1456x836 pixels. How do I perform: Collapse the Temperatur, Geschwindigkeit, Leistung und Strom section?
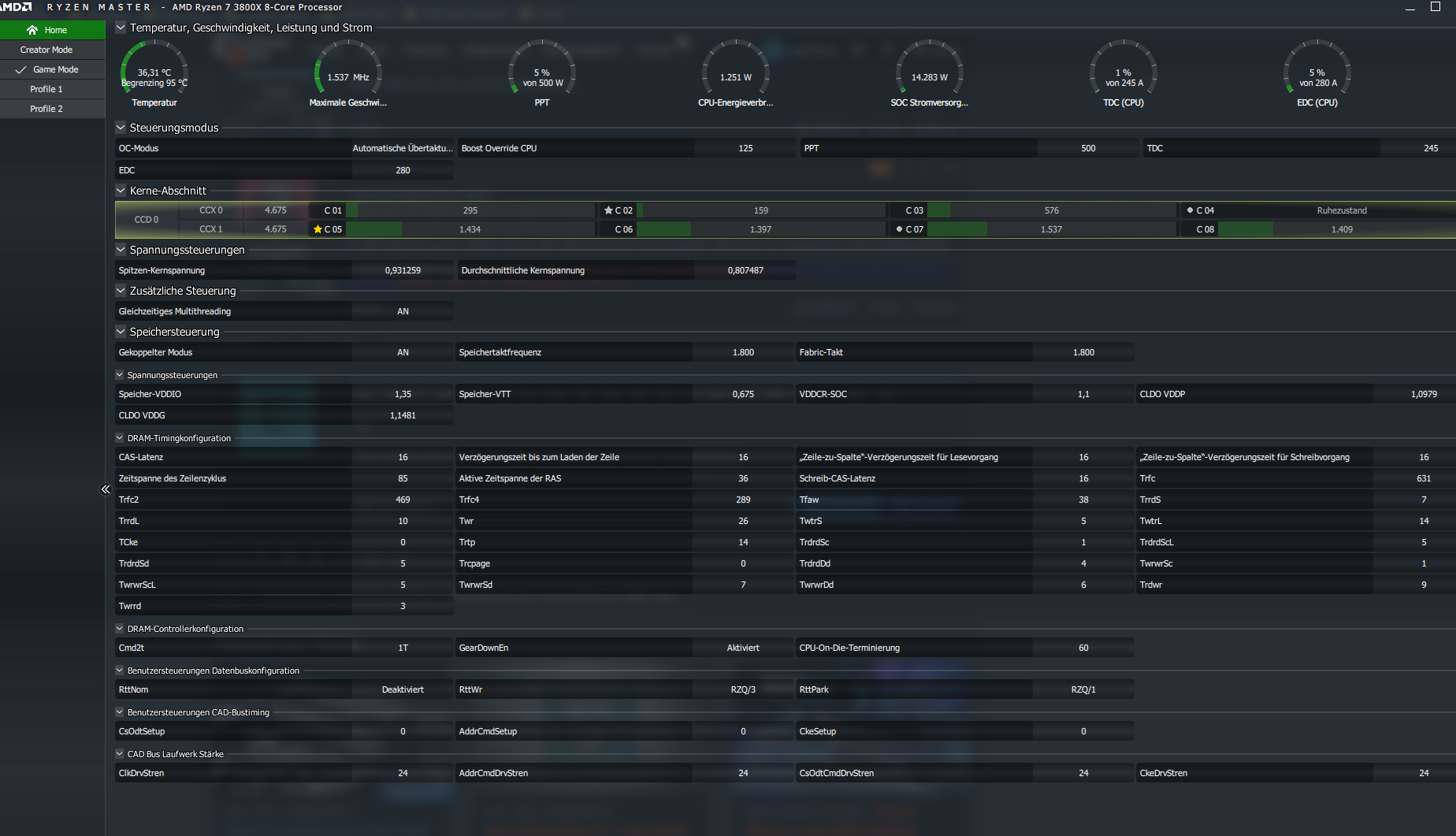click(x=121, y=28)
